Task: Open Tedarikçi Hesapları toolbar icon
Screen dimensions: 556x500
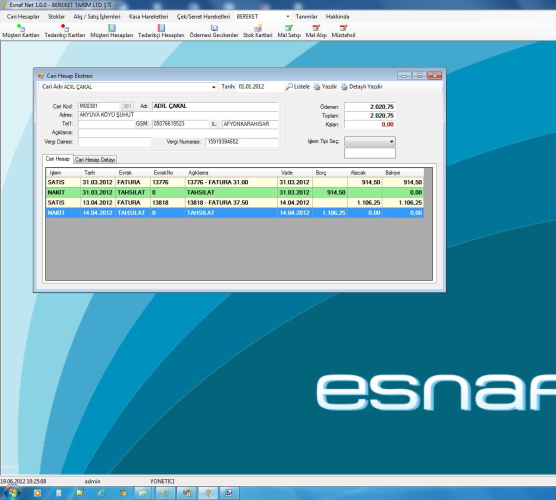Action: 161,31
